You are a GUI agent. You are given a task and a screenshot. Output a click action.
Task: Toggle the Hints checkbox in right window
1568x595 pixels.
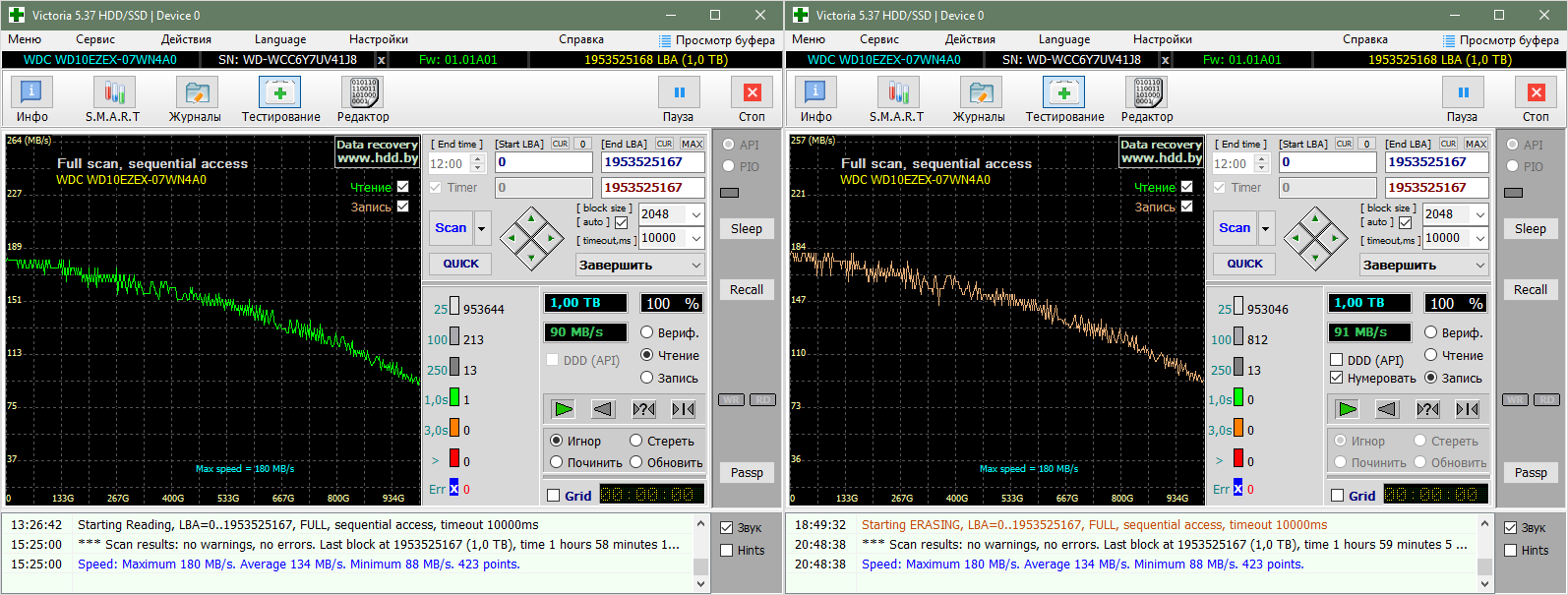pos(1511,551)
